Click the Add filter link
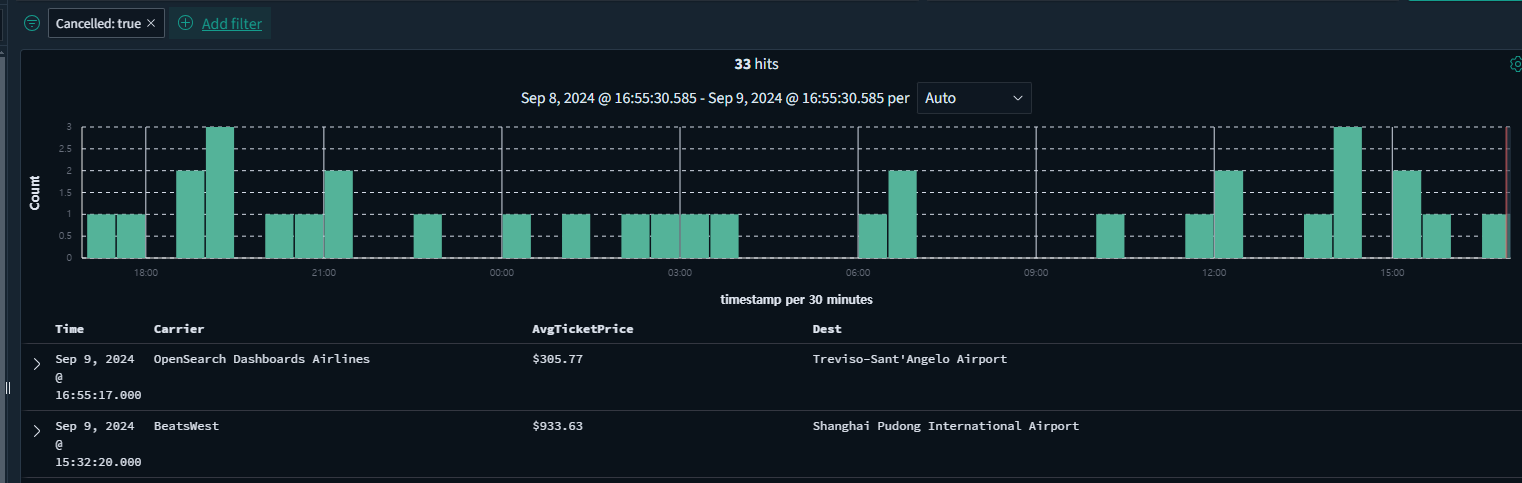The width and height of the screenshot is (1522, 483). click(x=232, y=24)
